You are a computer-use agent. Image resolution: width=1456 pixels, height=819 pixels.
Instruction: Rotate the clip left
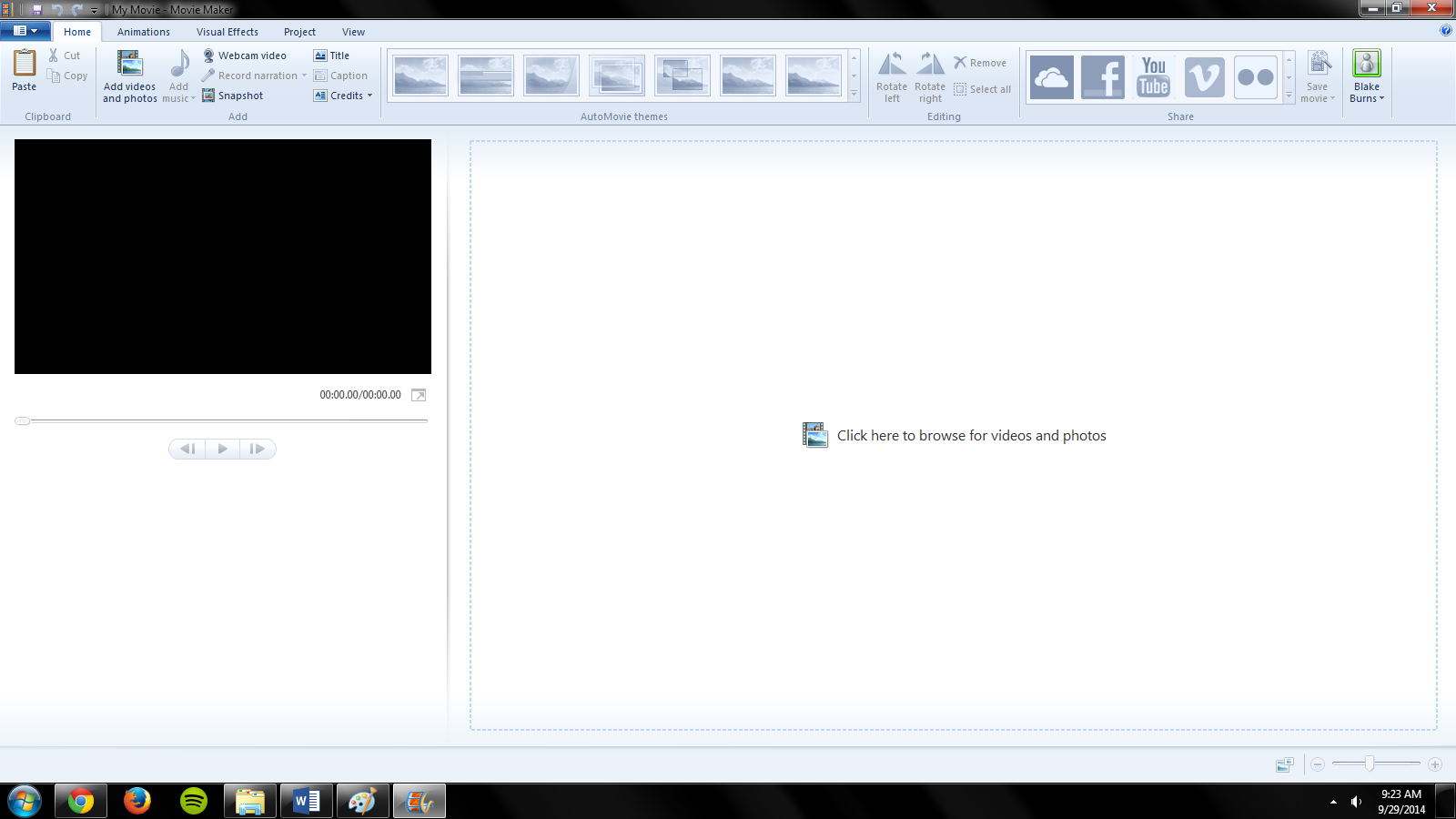pyautogui.click(x=892, y=75)
